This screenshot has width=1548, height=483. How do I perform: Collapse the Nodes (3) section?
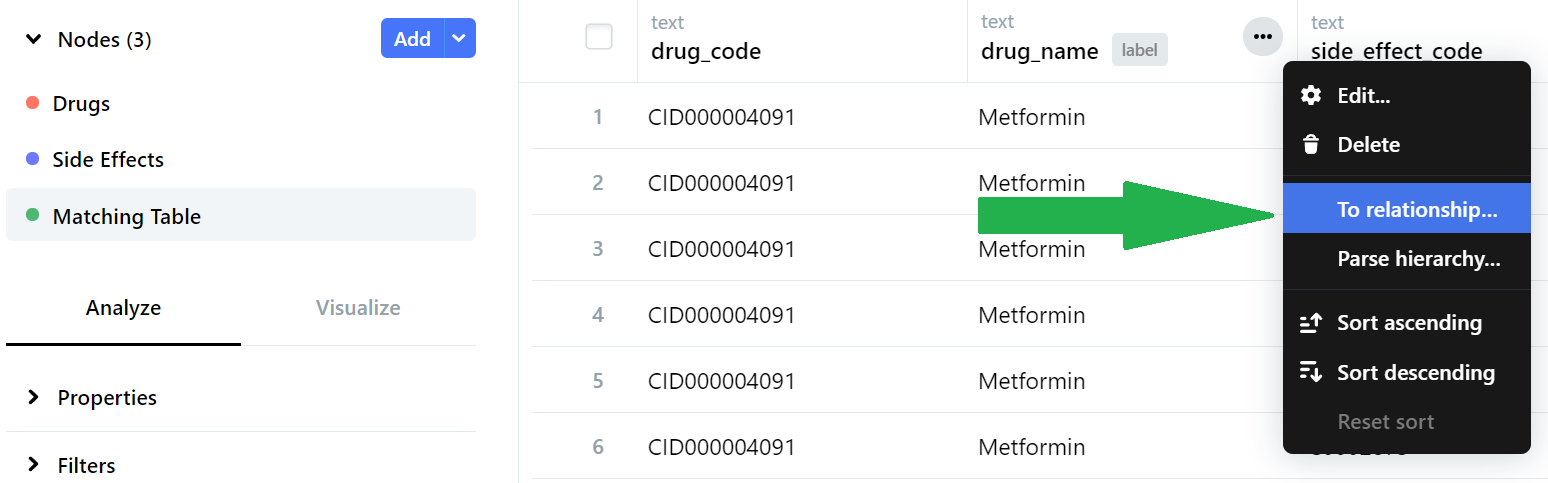34,40
